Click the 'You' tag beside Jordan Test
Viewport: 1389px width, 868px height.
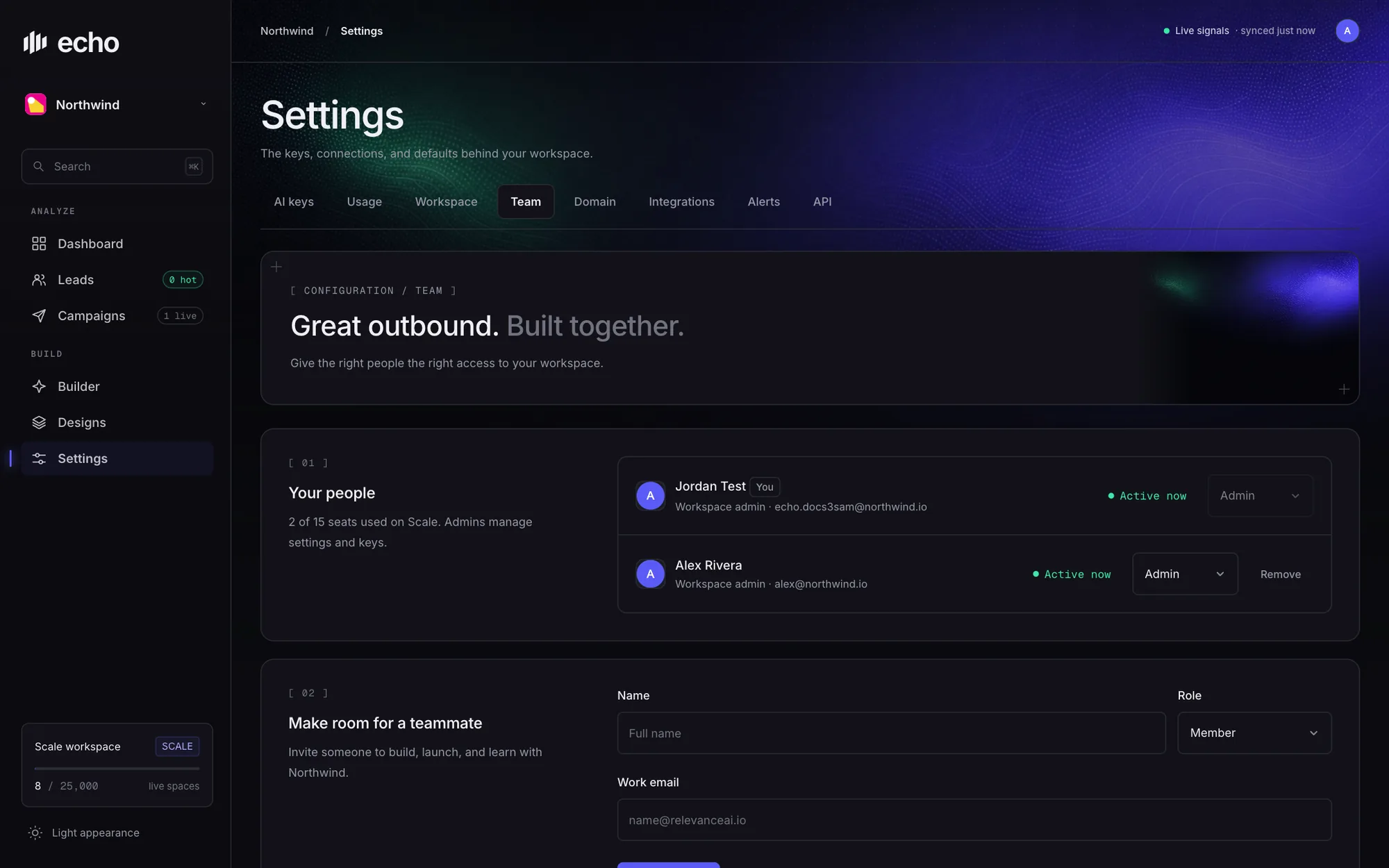(x=765, y=487)
